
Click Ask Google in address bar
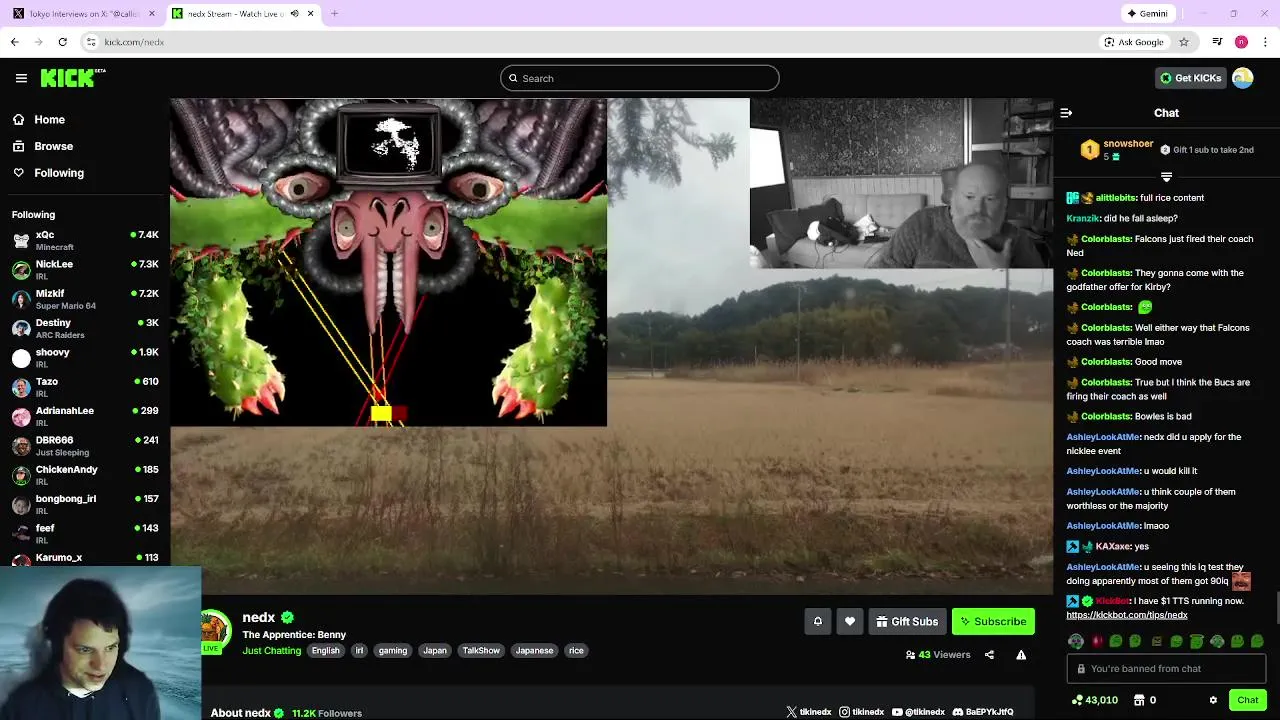tap(1133, 42)
